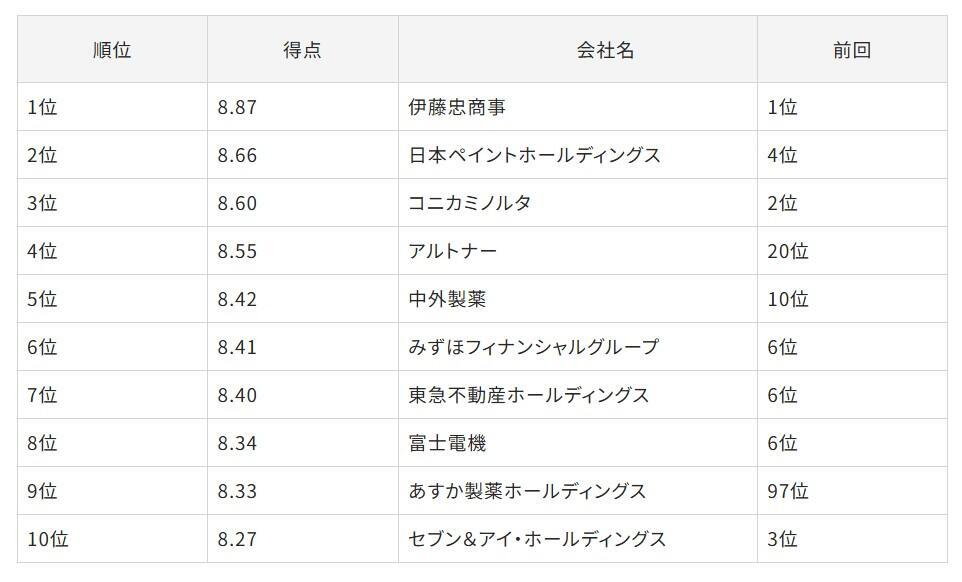
Task: Click the 97位 previous rank cell
Action: (x=788, y=491)
